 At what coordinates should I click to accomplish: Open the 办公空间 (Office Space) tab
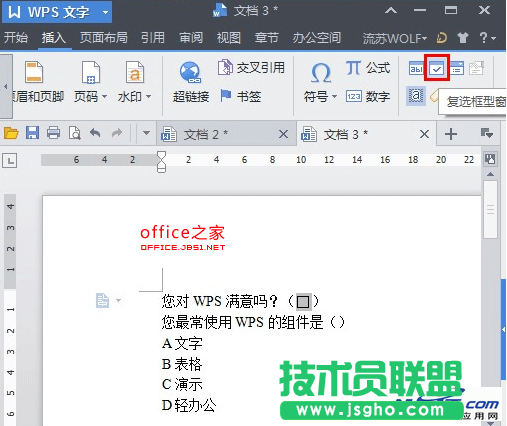click(317, 37)
